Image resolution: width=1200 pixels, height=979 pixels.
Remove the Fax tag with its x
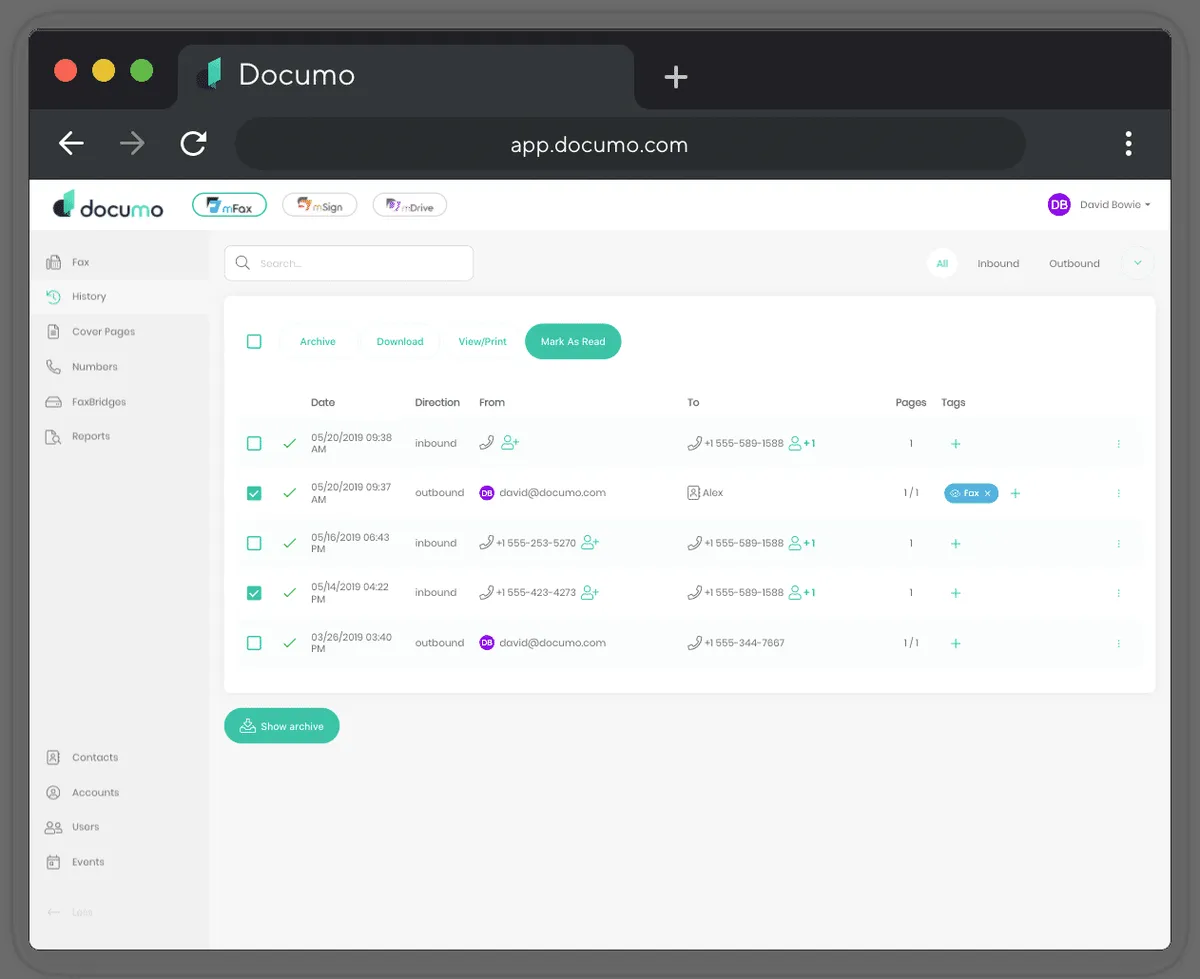(x=988, y=493)
